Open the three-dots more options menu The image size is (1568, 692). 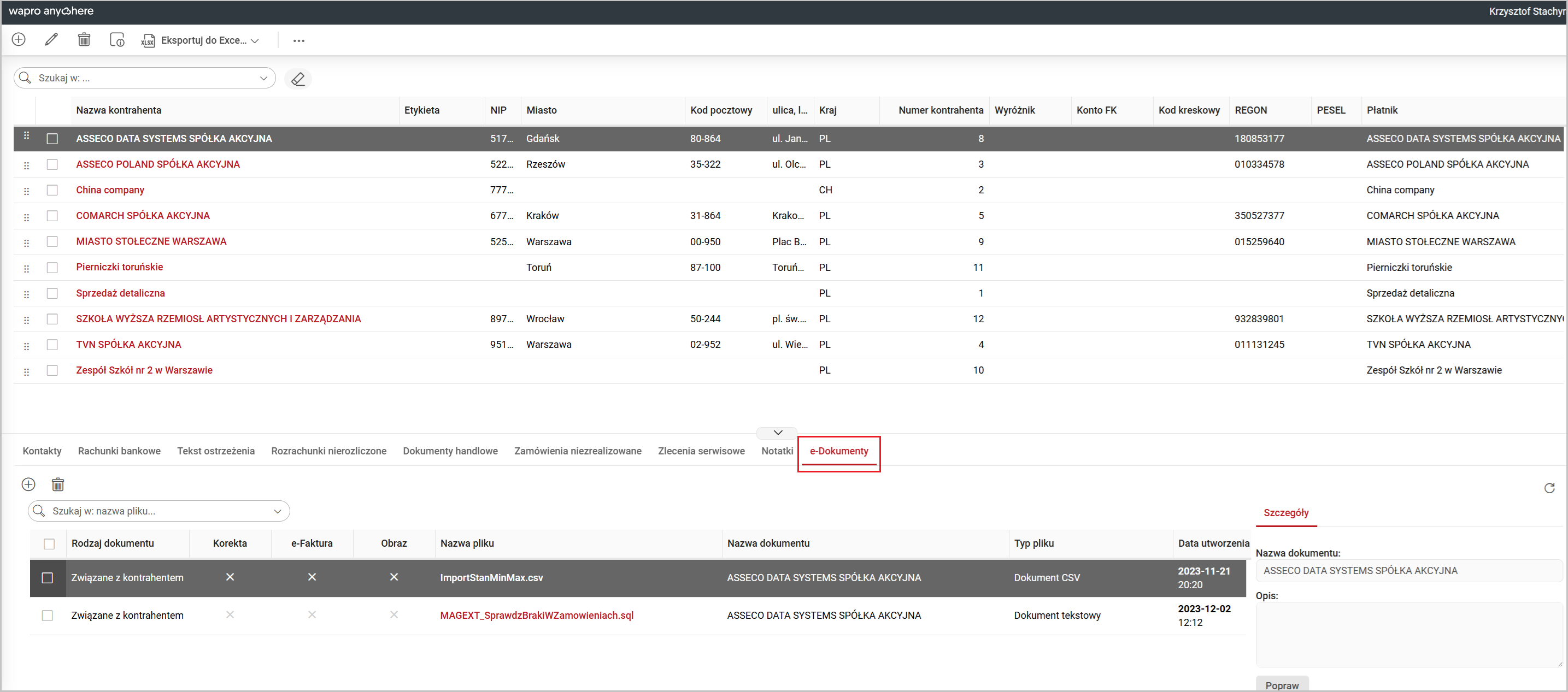(x=298, y=41)
